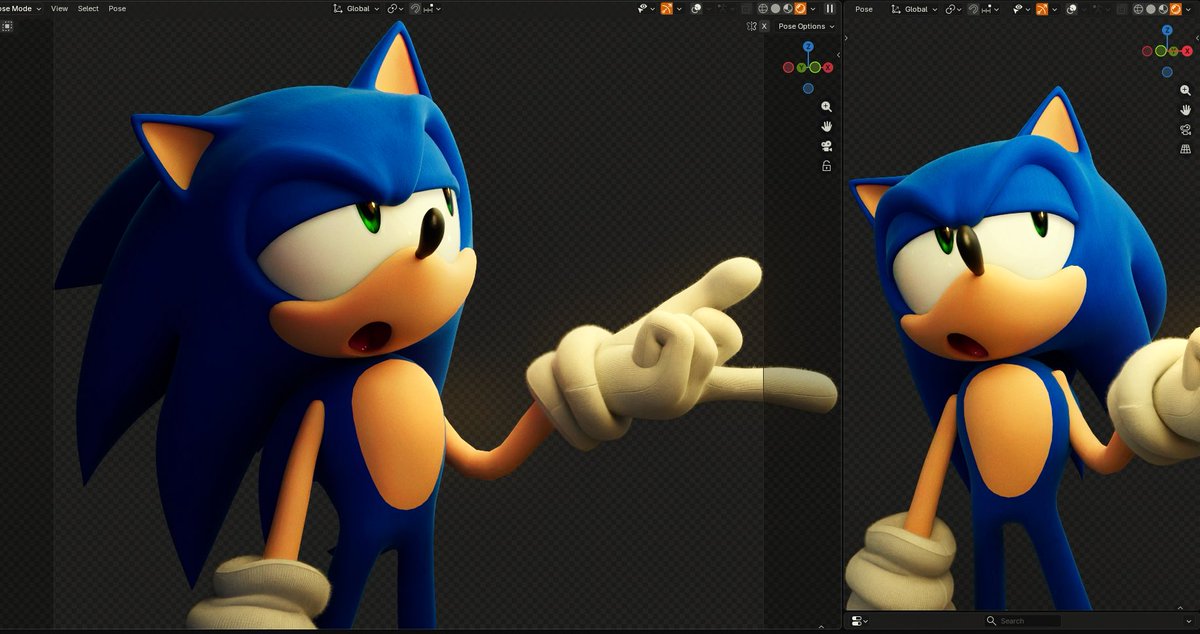Open the Pose menu in right viewport header
The width and height of the screenshot is (1200, 634).
point(864,8)
